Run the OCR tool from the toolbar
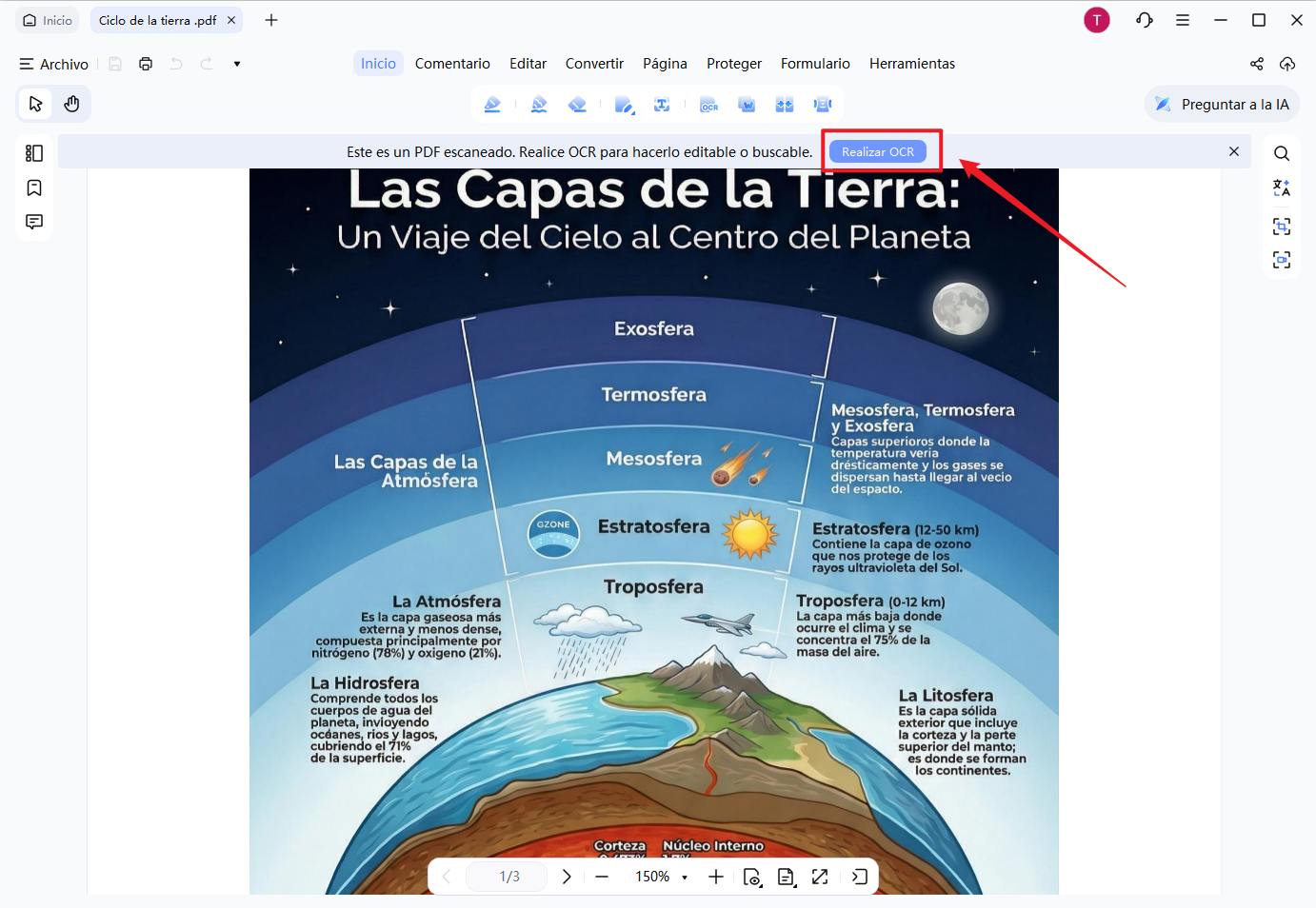This screenshot has width=1316, height=908. coord(709,104)
